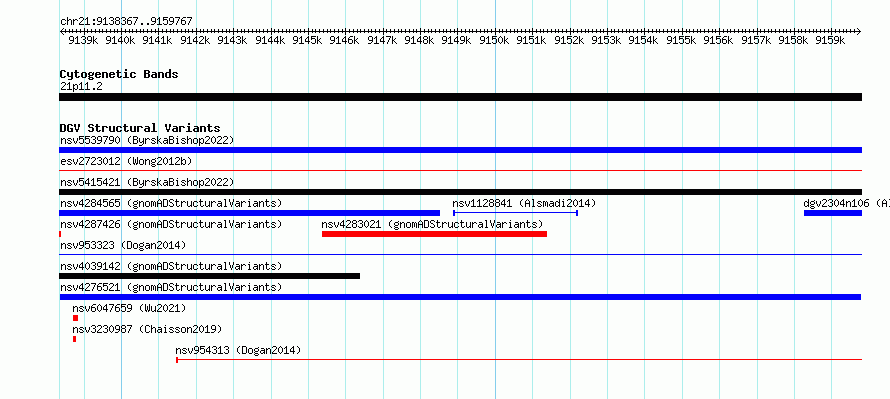Click the DGV Structural Variants track title

tap(140, 128)
